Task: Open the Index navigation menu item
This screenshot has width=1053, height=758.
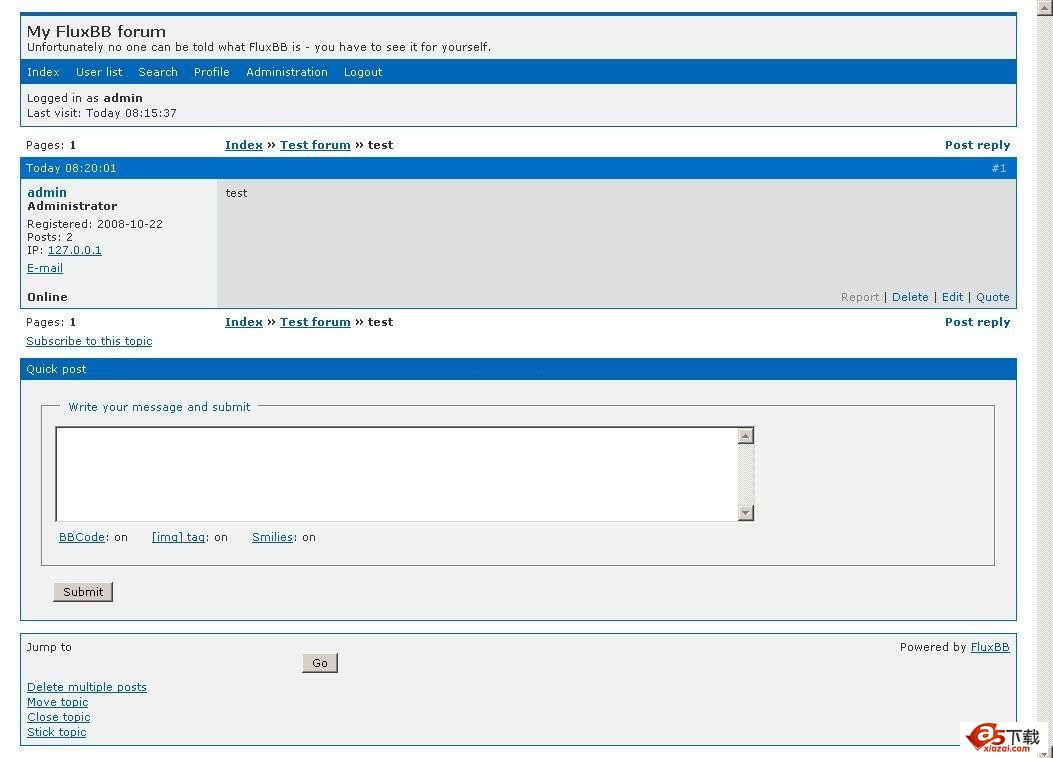Action: click(x=43, y=72)
